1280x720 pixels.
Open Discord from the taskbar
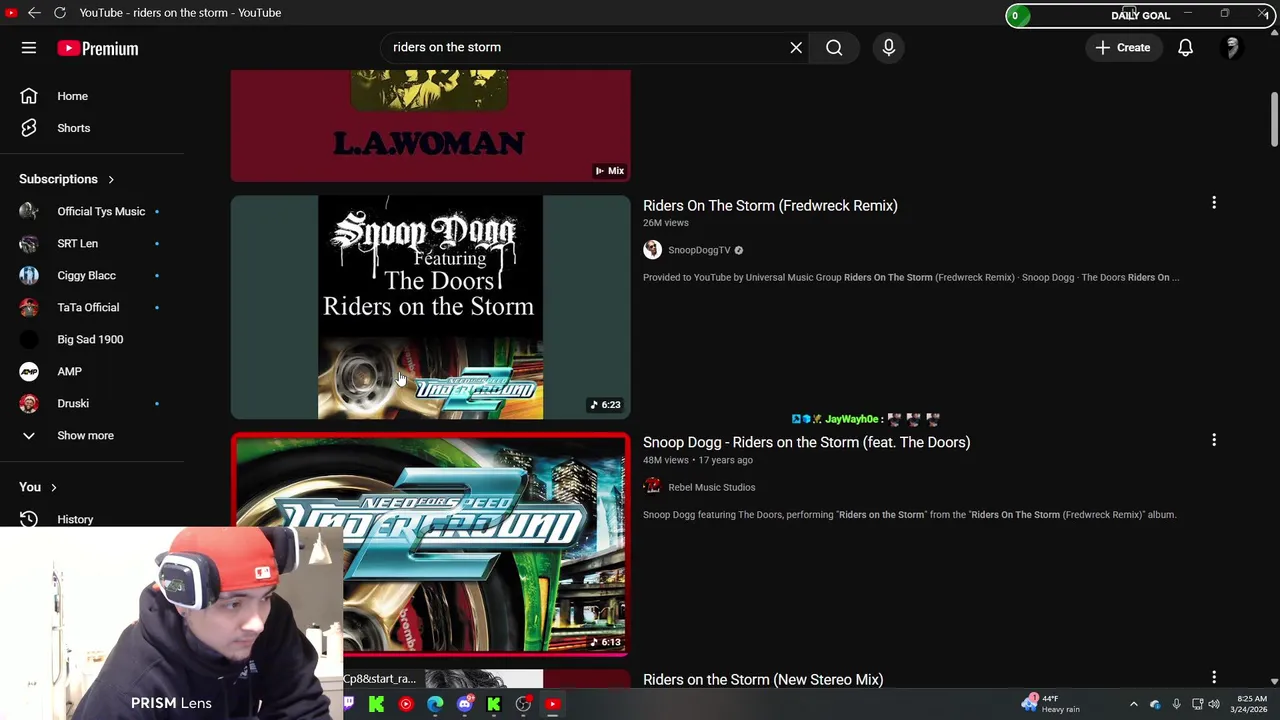click(464, 704)
